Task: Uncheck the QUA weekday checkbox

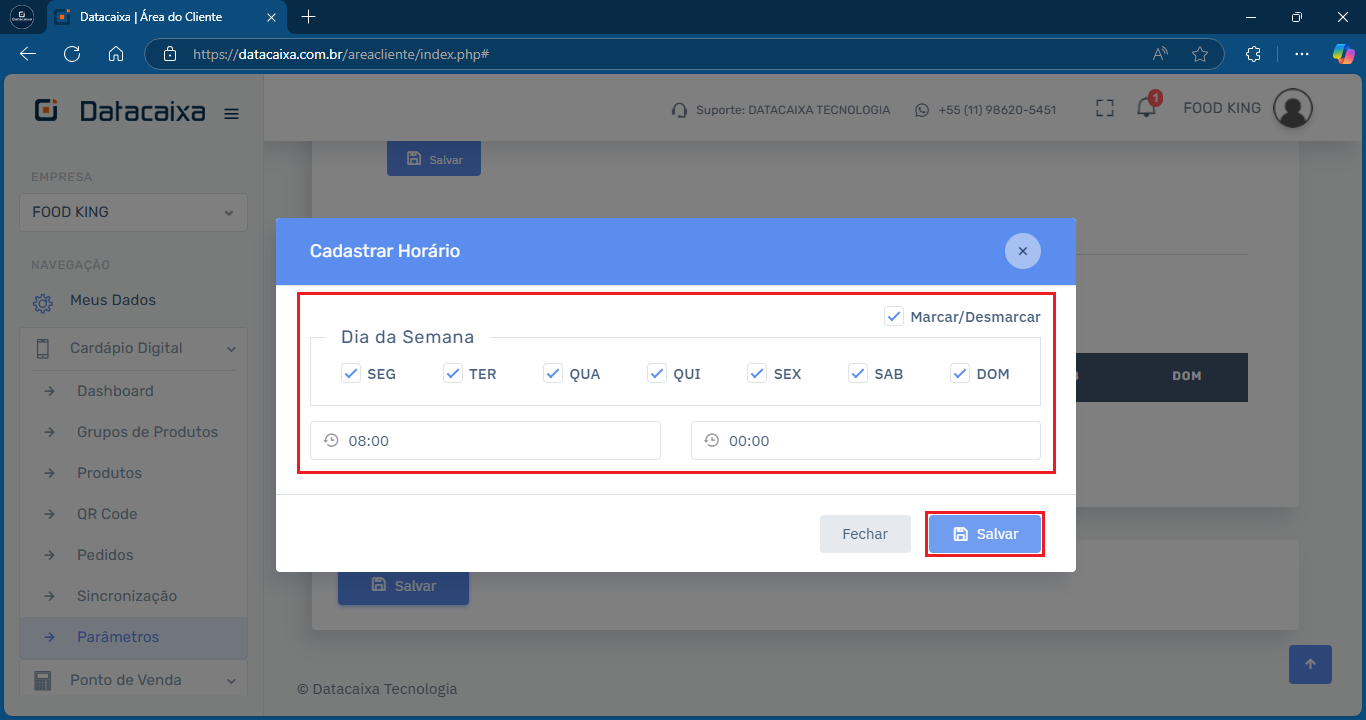Action: click(x=553, y=373)
